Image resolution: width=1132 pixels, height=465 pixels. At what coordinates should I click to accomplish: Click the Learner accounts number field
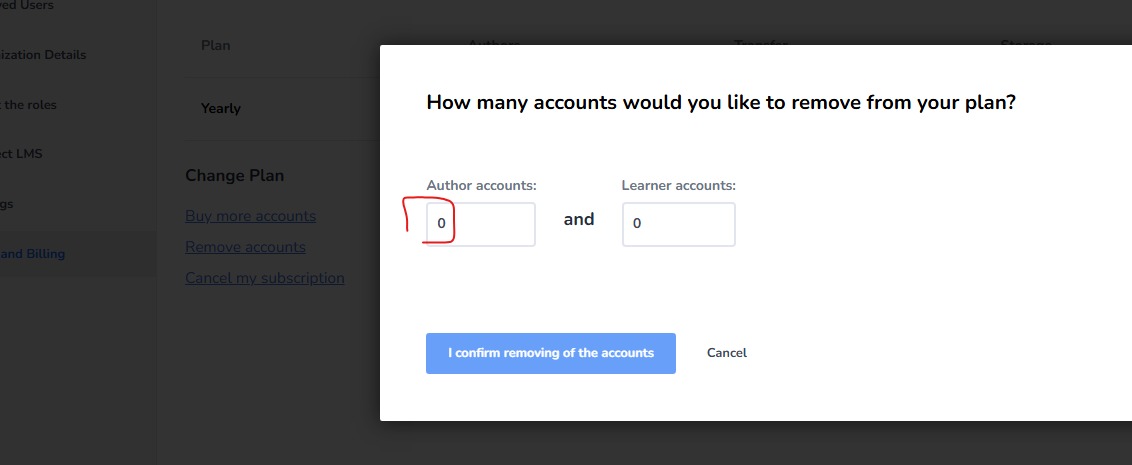679,224
